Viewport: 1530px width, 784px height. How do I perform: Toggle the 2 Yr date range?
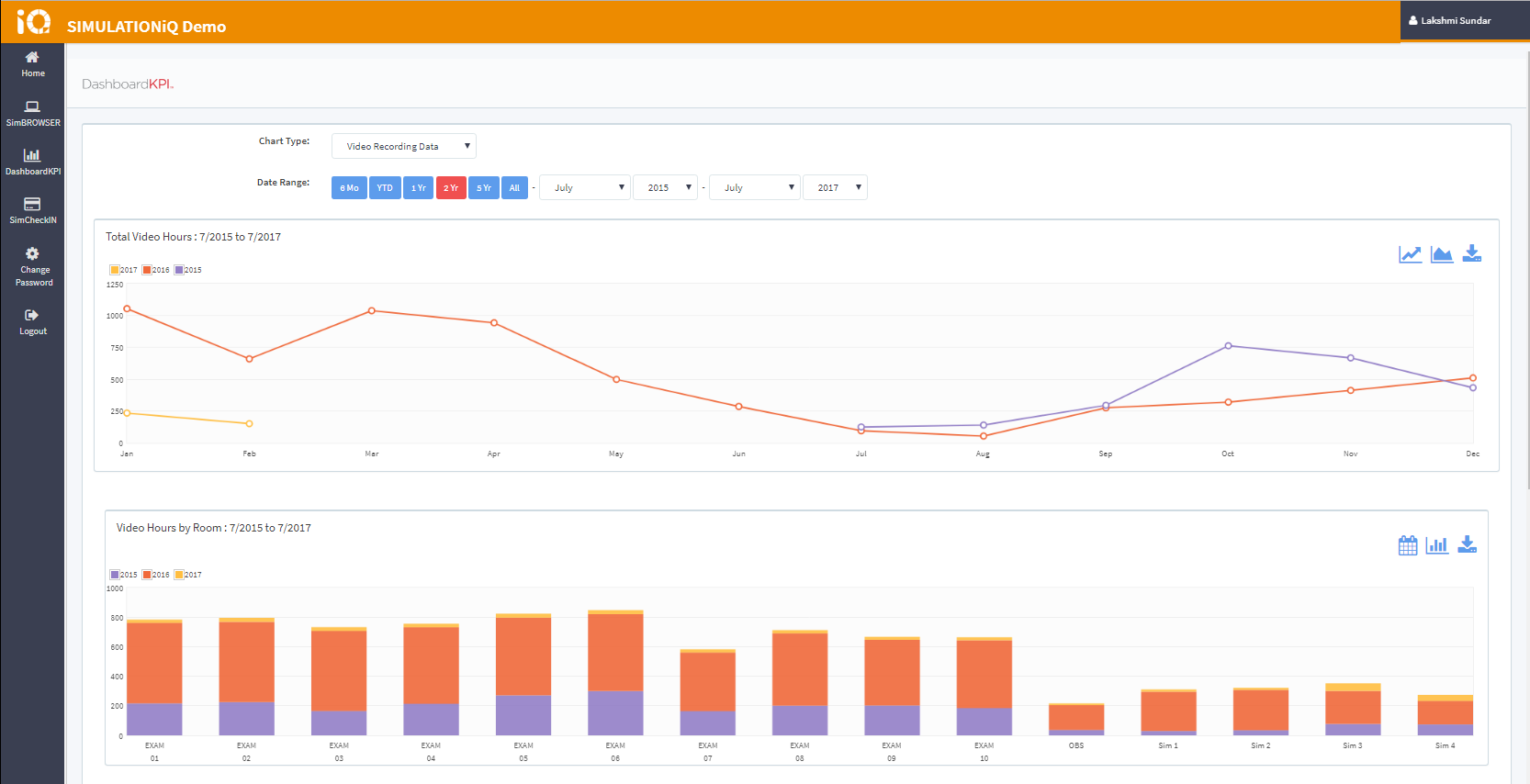(x=451, y=188)
